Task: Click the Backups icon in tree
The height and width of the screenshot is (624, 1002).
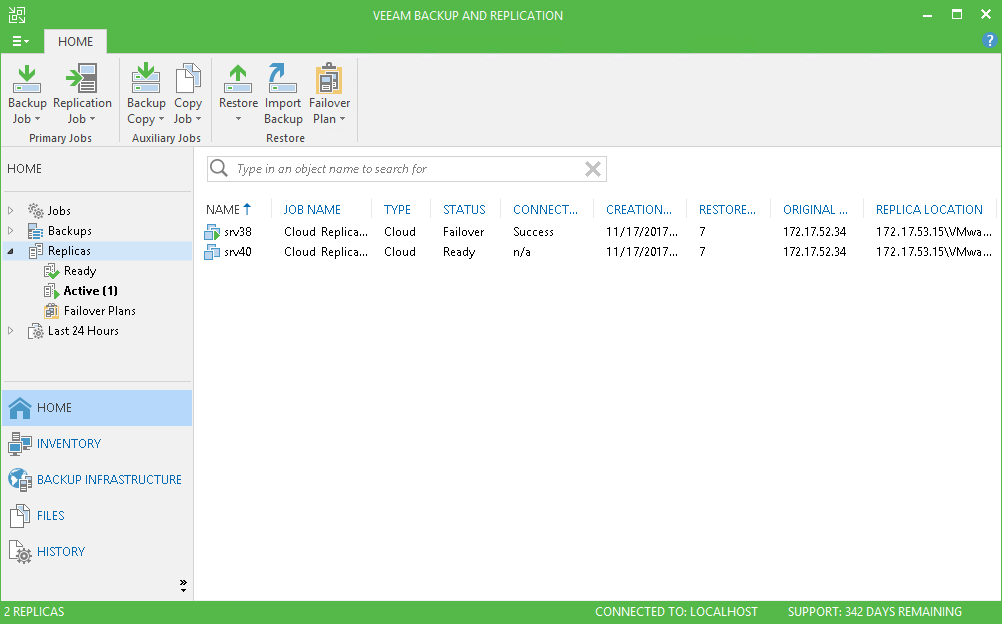Action: click(36, 231)
